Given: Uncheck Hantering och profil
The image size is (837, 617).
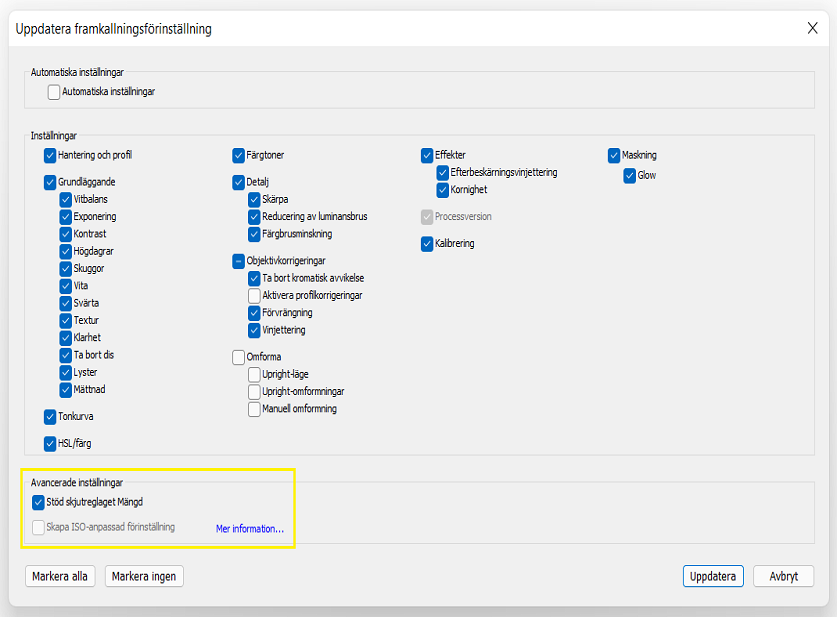Looking at the screenshot, I should (50, 156).
